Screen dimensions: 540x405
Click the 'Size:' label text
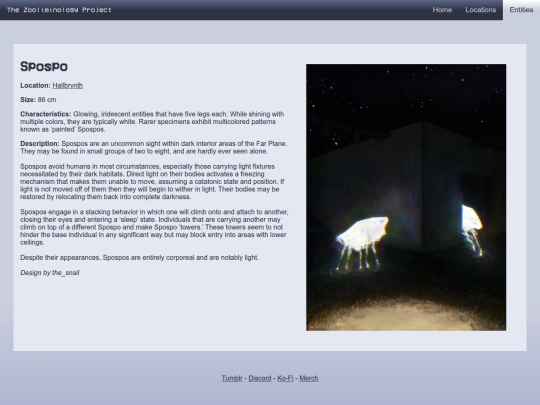28,100
